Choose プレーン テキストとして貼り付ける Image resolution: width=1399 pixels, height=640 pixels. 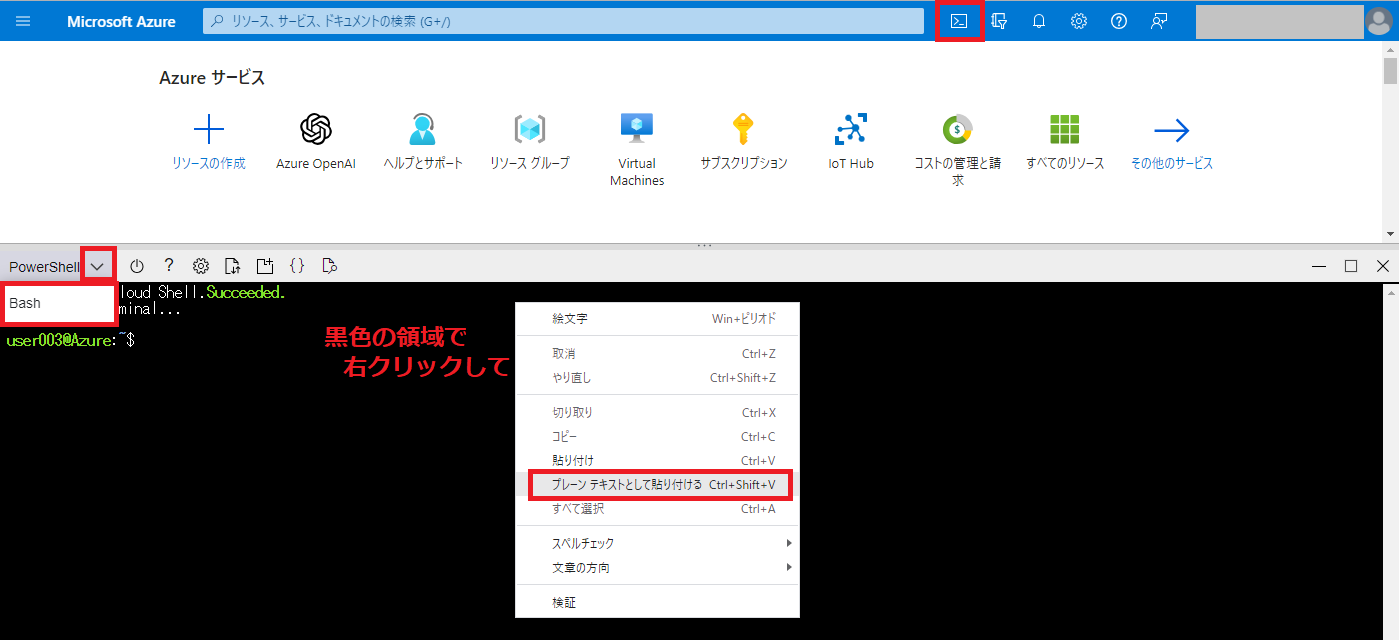pyautogui.click(x=659, y=485)
